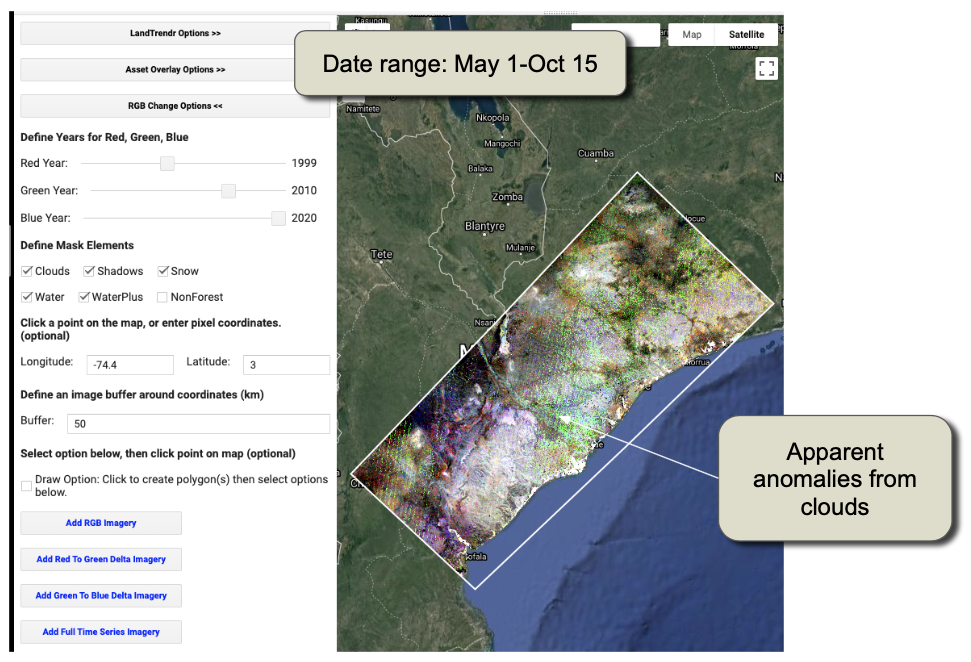The width and height of the screenshot is (971, 662).
Task: Uncheck the Shadows mask checkbox
Action: pos(90,271)
